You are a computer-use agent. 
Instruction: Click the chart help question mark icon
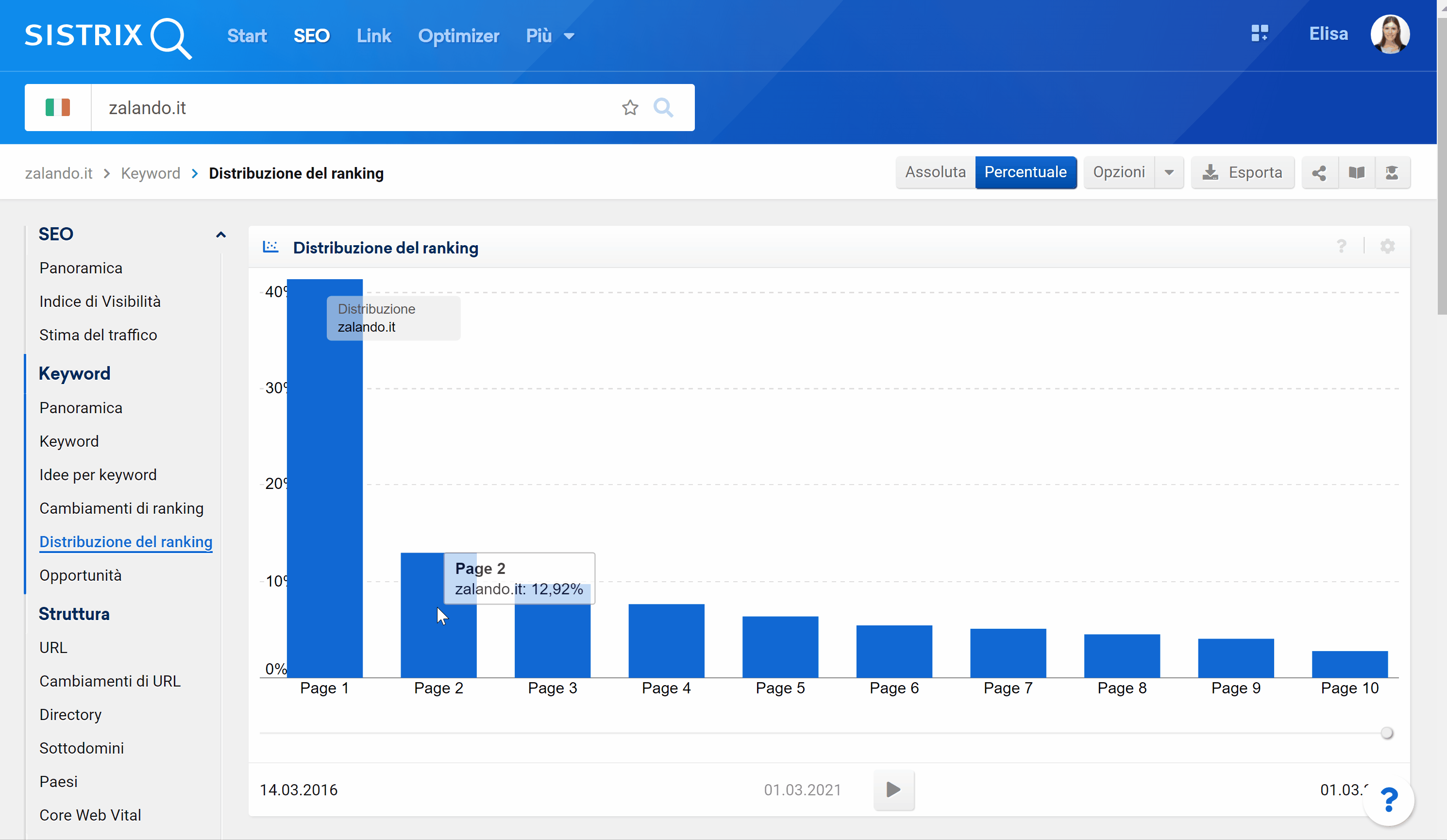click(x=1341, y=246)
